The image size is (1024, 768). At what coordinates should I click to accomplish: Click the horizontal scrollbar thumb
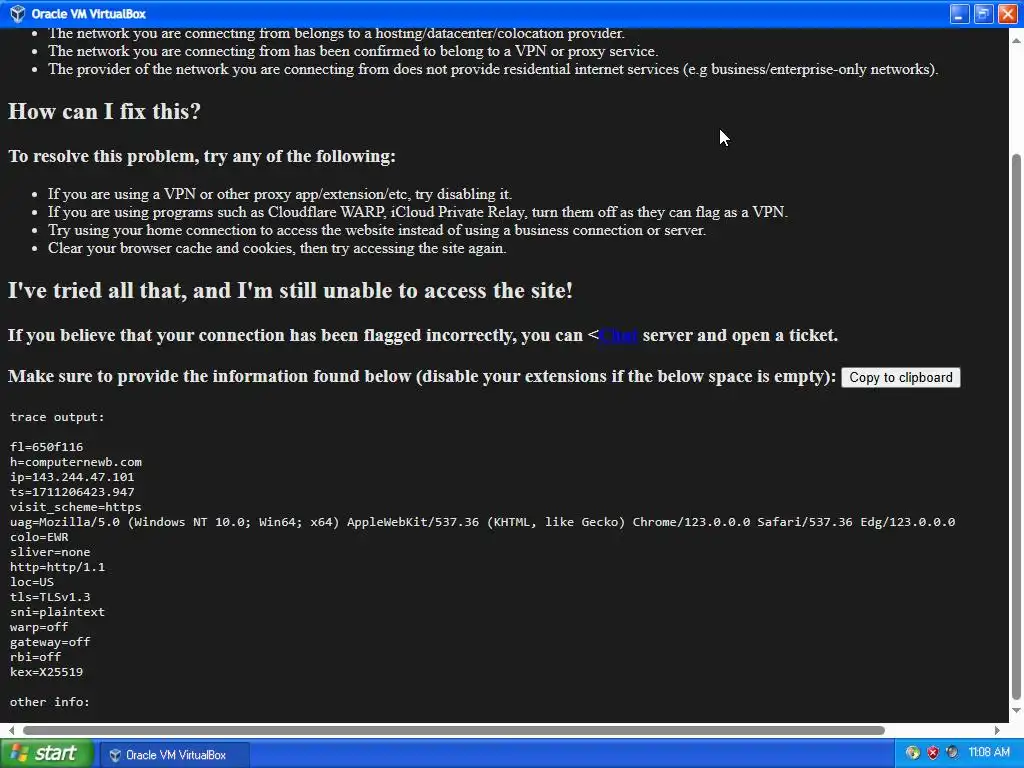(x=454, y=730)
